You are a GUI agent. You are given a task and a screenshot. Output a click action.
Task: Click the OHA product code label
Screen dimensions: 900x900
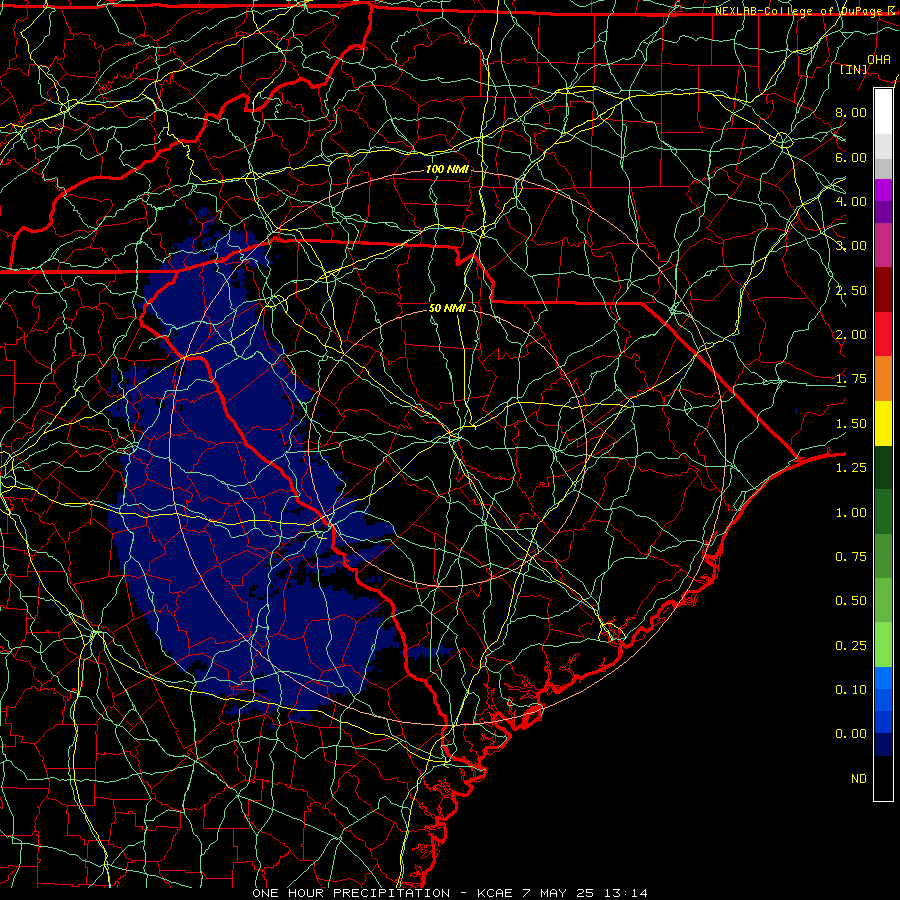879,59
